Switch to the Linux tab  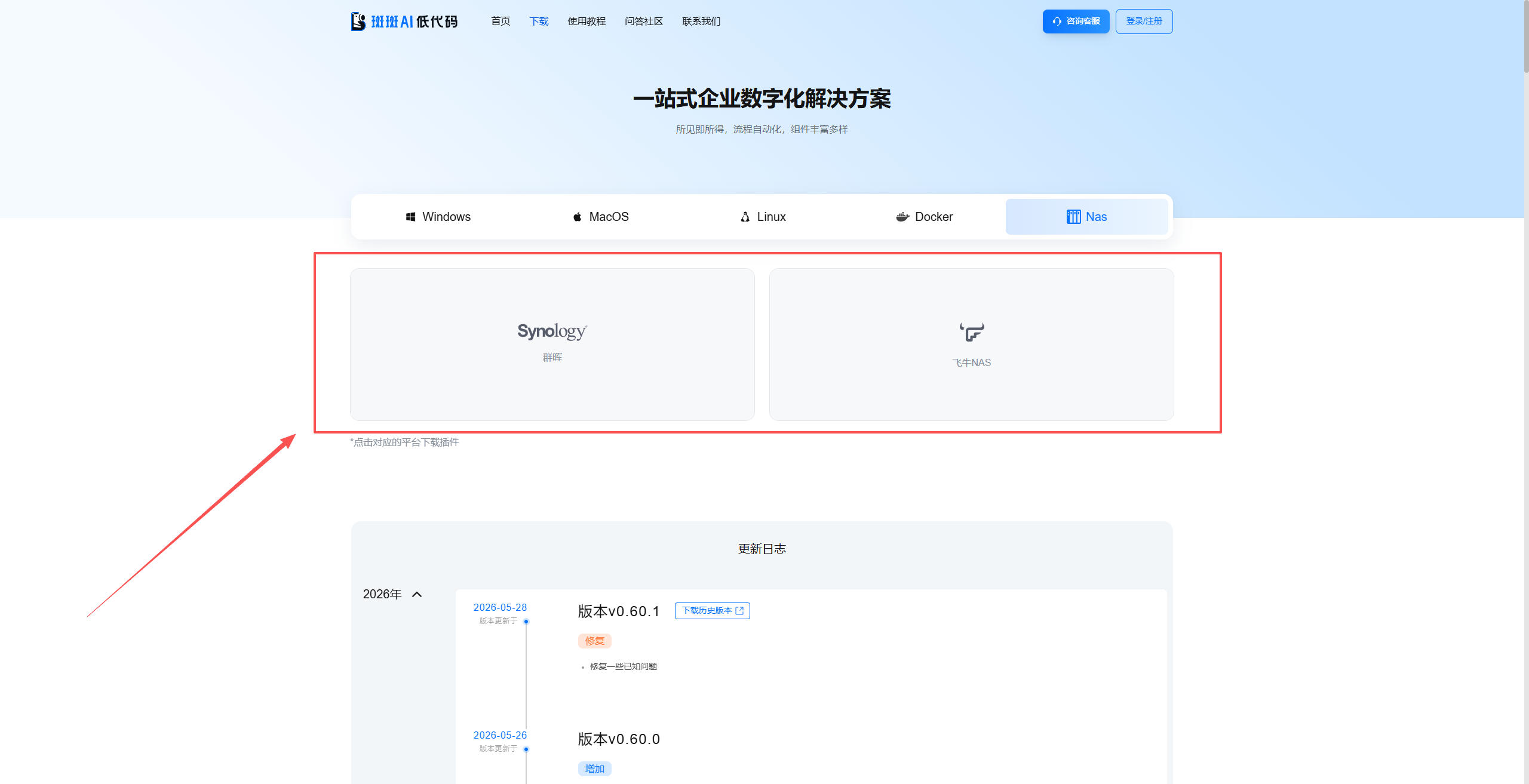(763, 217)
